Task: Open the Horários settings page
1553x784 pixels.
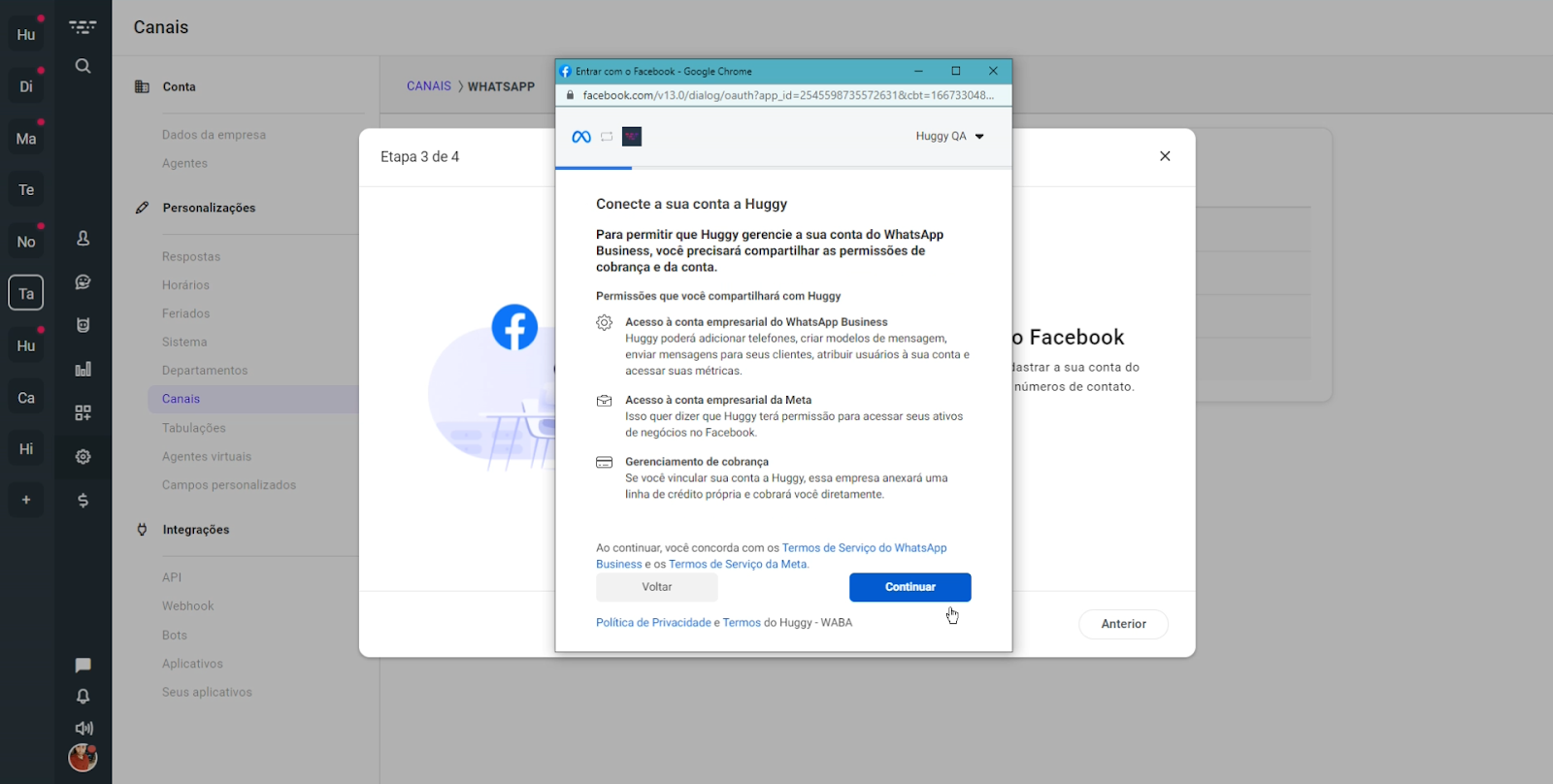Action: tap(185, 285)
